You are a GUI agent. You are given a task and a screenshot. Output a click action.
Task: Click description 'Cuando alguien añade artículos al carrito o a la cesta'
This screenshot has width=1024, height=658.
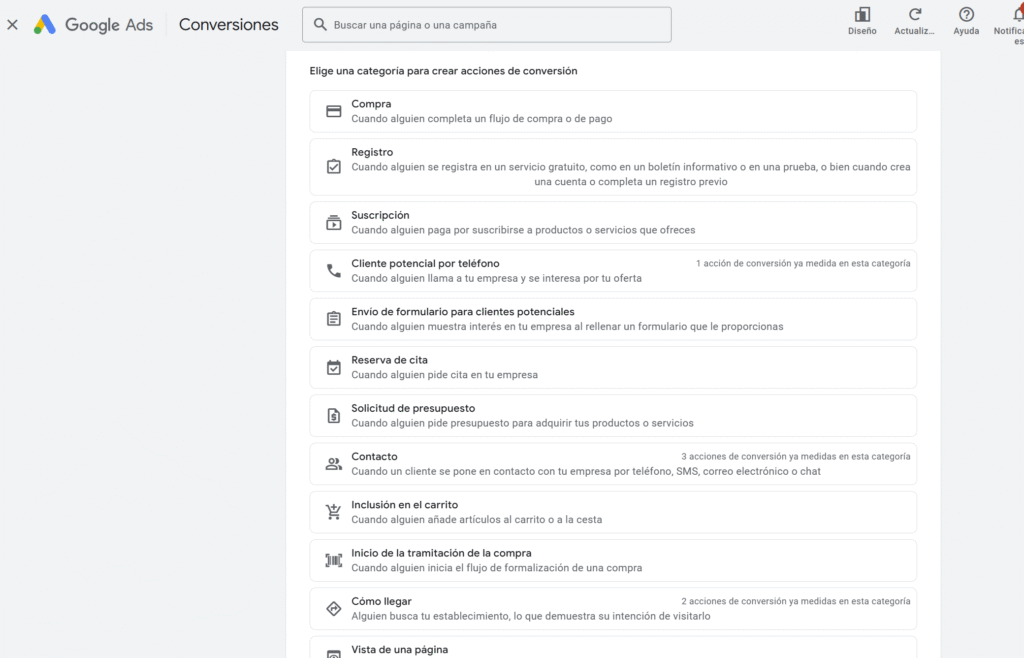pos(477,520)
